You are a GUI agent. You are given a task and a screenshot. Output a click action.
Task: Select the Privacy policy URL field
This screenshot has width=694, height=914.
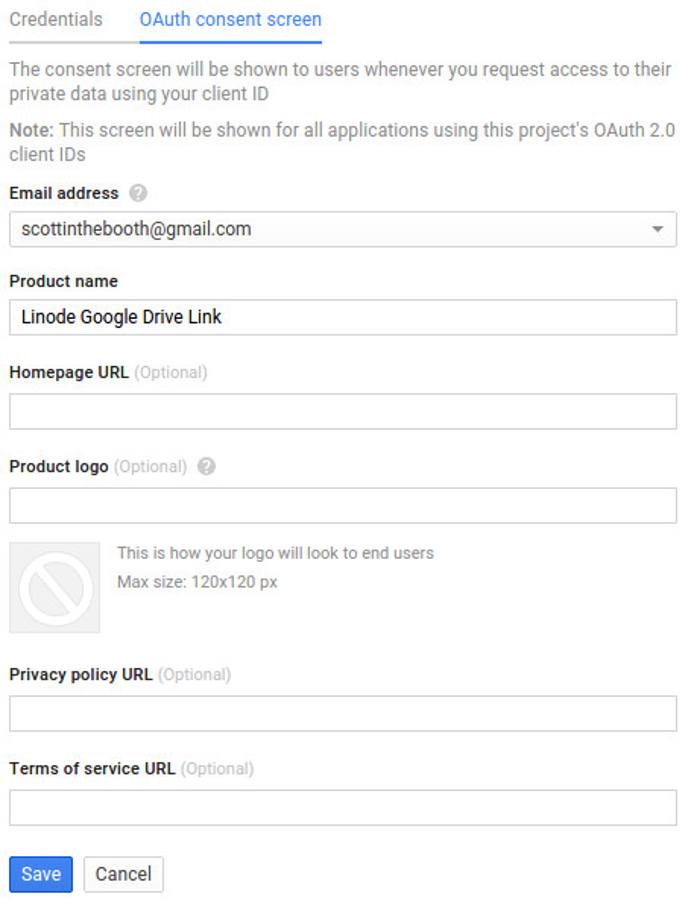coord(340,713)
